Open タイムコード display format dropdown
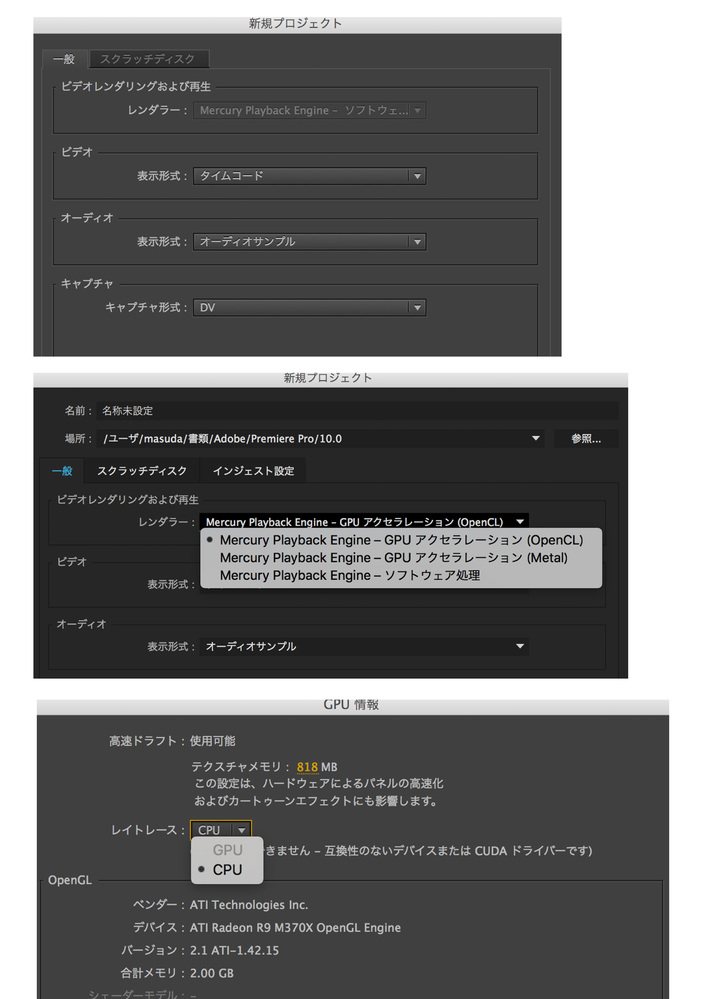 [x=310, y=176]
